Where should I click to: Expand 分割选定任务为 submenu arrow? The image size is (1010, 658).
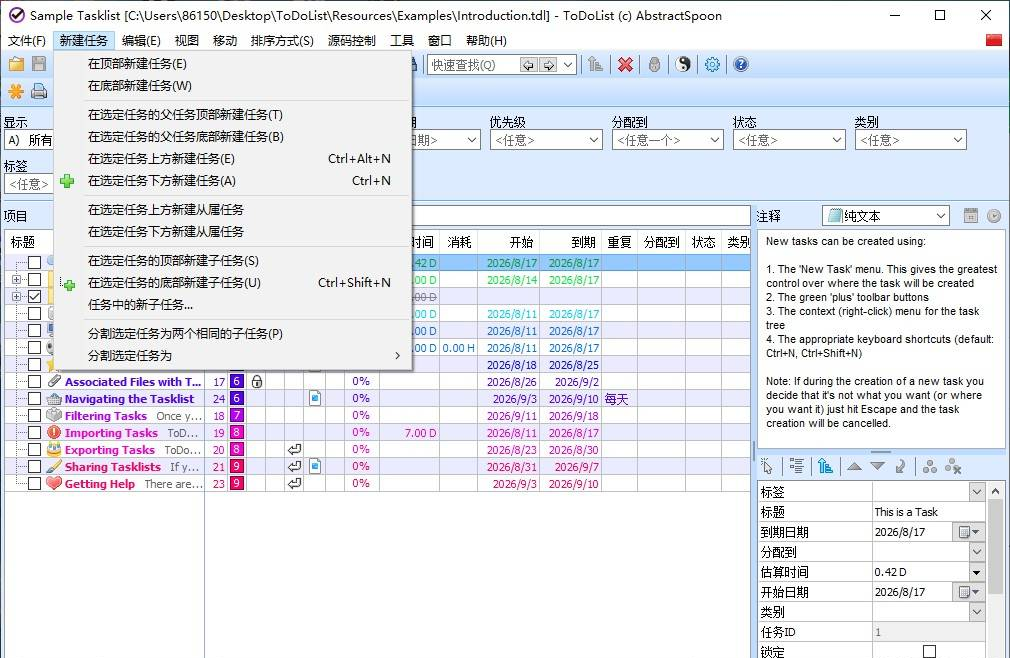tap(397, 355)
